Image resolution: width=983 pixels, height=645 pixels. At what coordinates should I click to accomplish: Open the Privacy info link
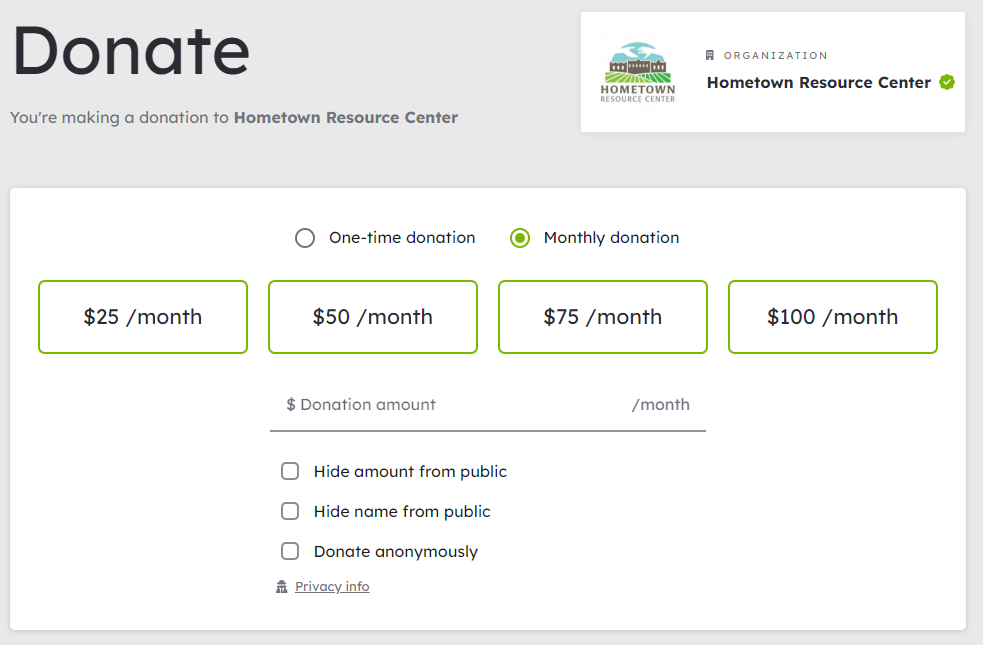tap(332, 587)
